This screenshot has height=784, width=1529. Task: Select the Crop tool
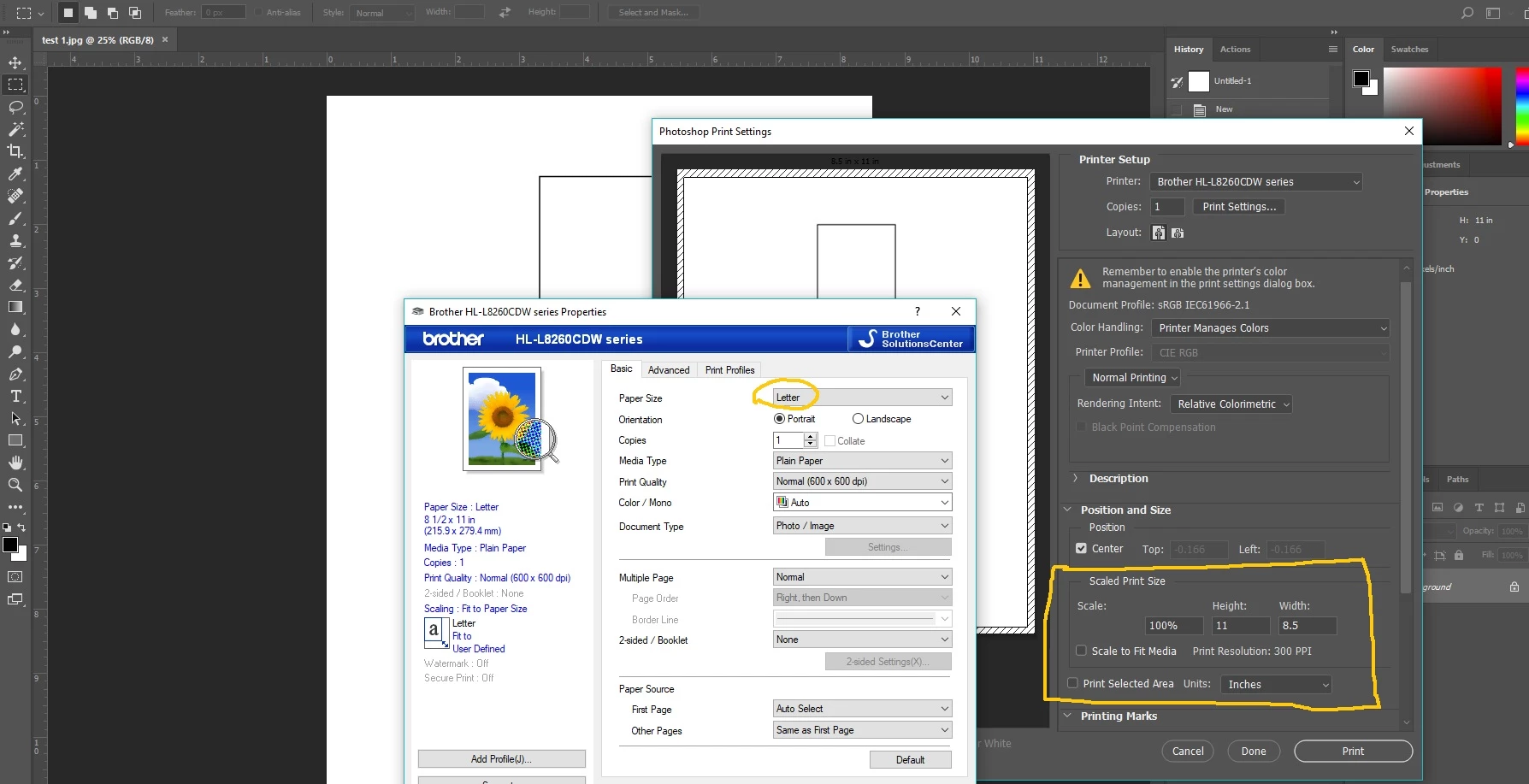pyautogui.click(x=15, y=151)
